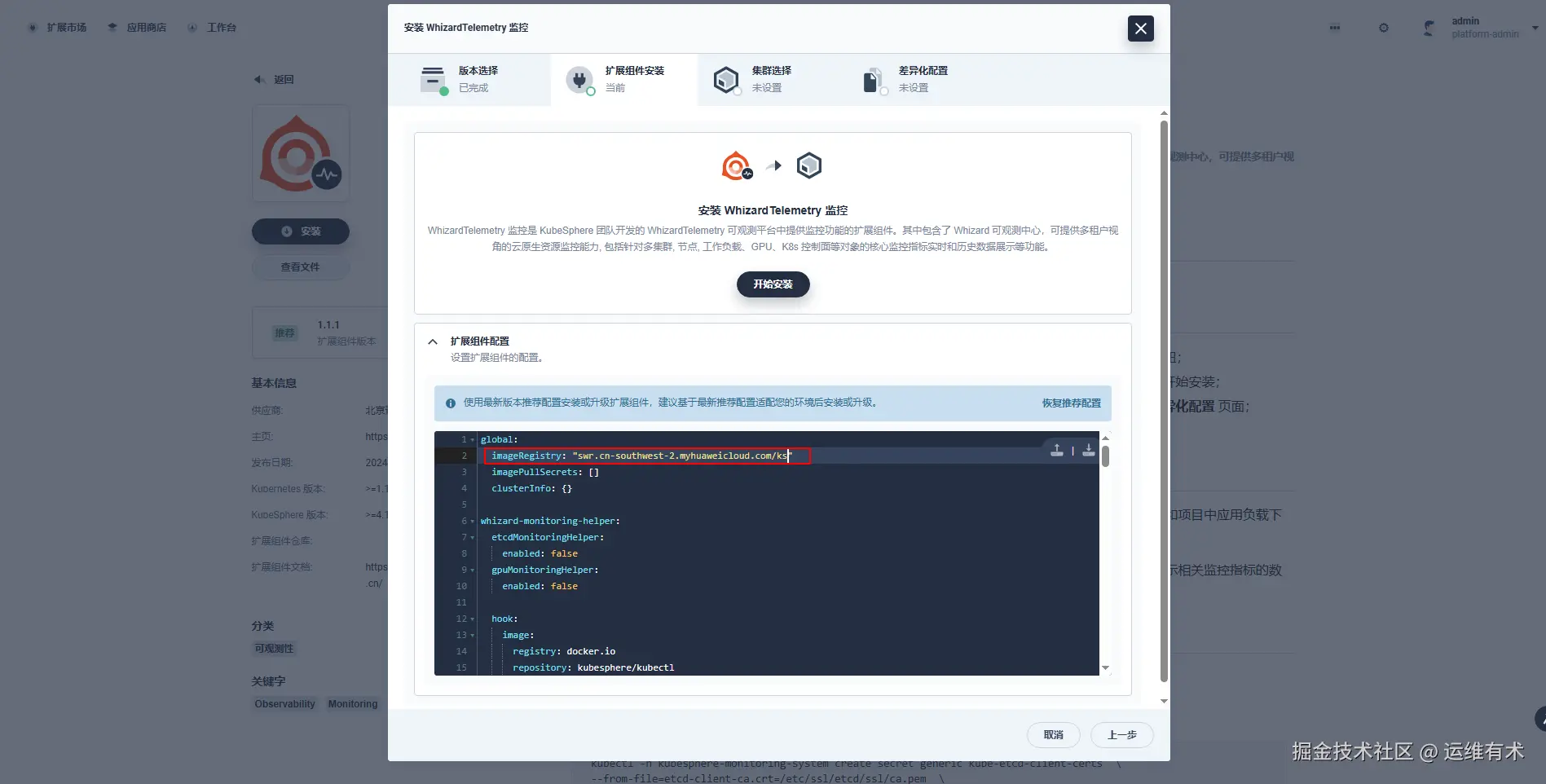Fold etcdMonitoringHelper block at line 7

(473, 538)
